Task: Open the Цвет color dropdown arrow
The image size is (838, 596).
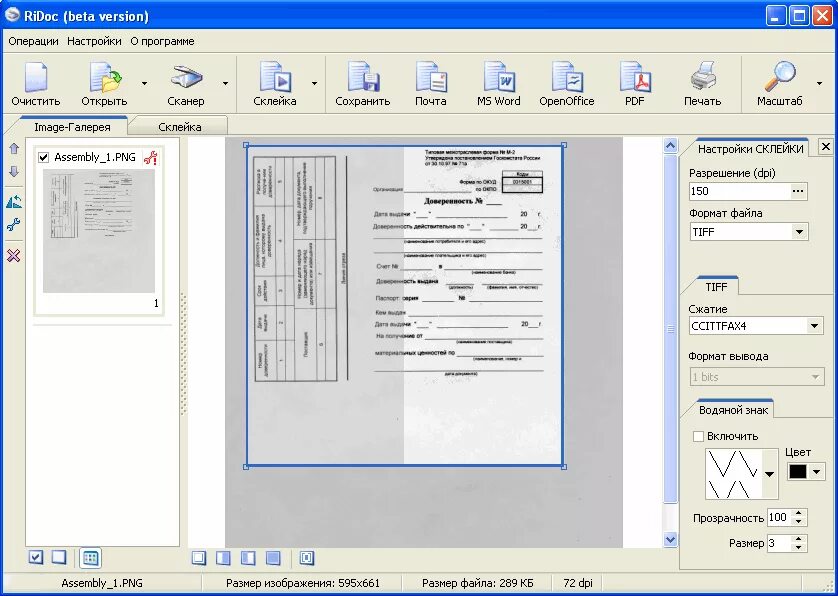Action: (x=816, y=471)
